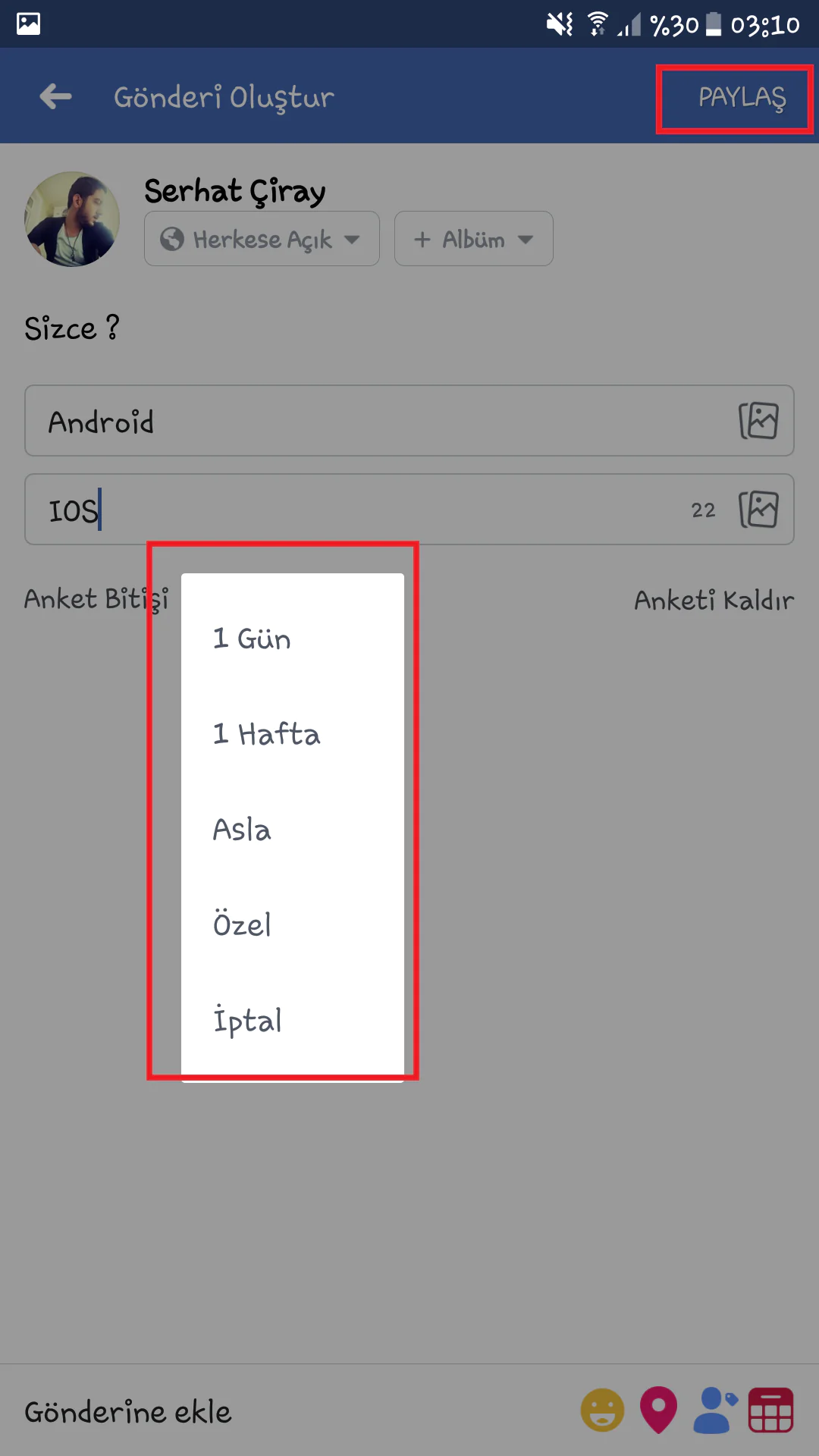The width and height of the screenshot is (819, 1456).
Task: Select 1 Gün from the menu
Action: 252,639
